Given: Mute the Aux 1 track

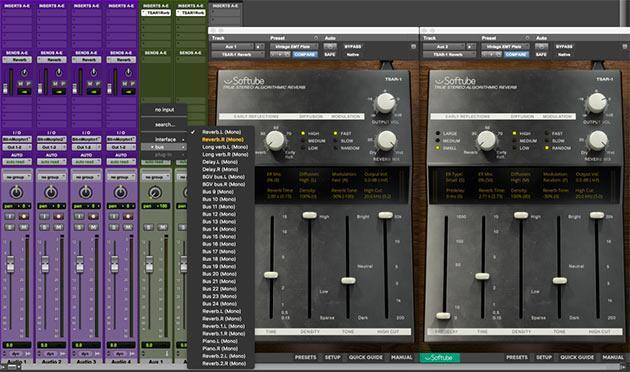Looking at the screenshot, I should coord(163,227).
